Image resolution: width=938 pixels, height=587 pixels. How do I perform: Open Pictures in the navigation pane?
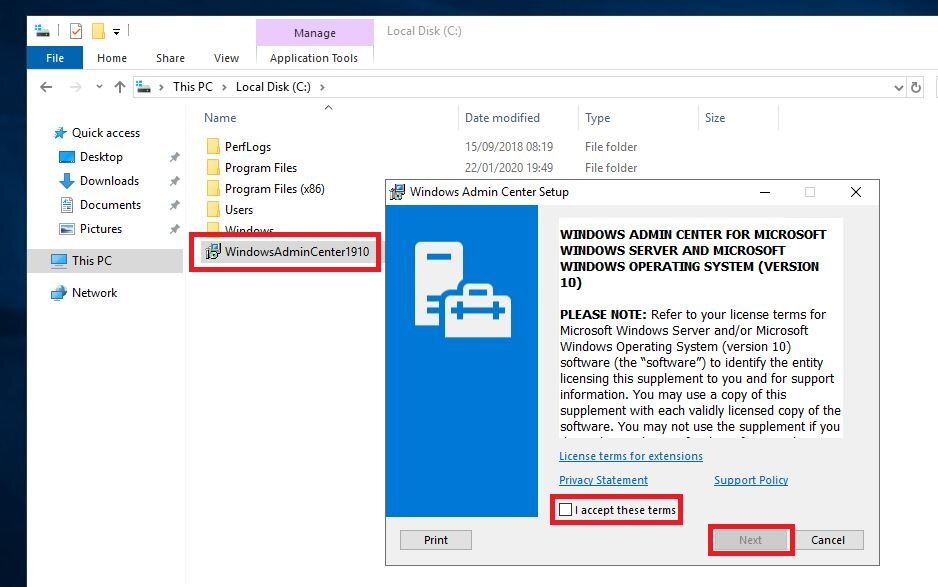coord(100,229)
